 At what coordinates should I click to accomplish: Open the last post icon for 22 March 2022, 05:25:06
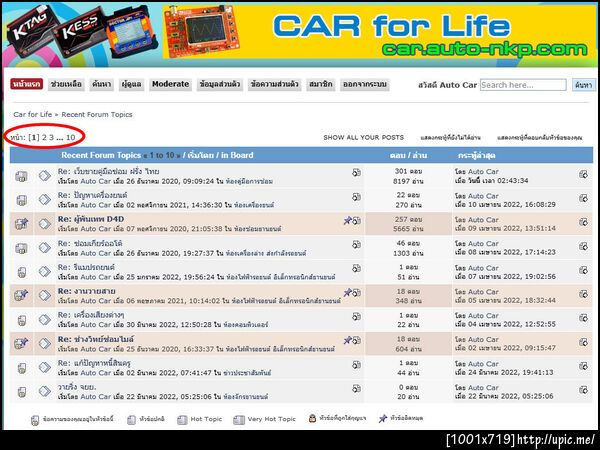coord(583,390)
